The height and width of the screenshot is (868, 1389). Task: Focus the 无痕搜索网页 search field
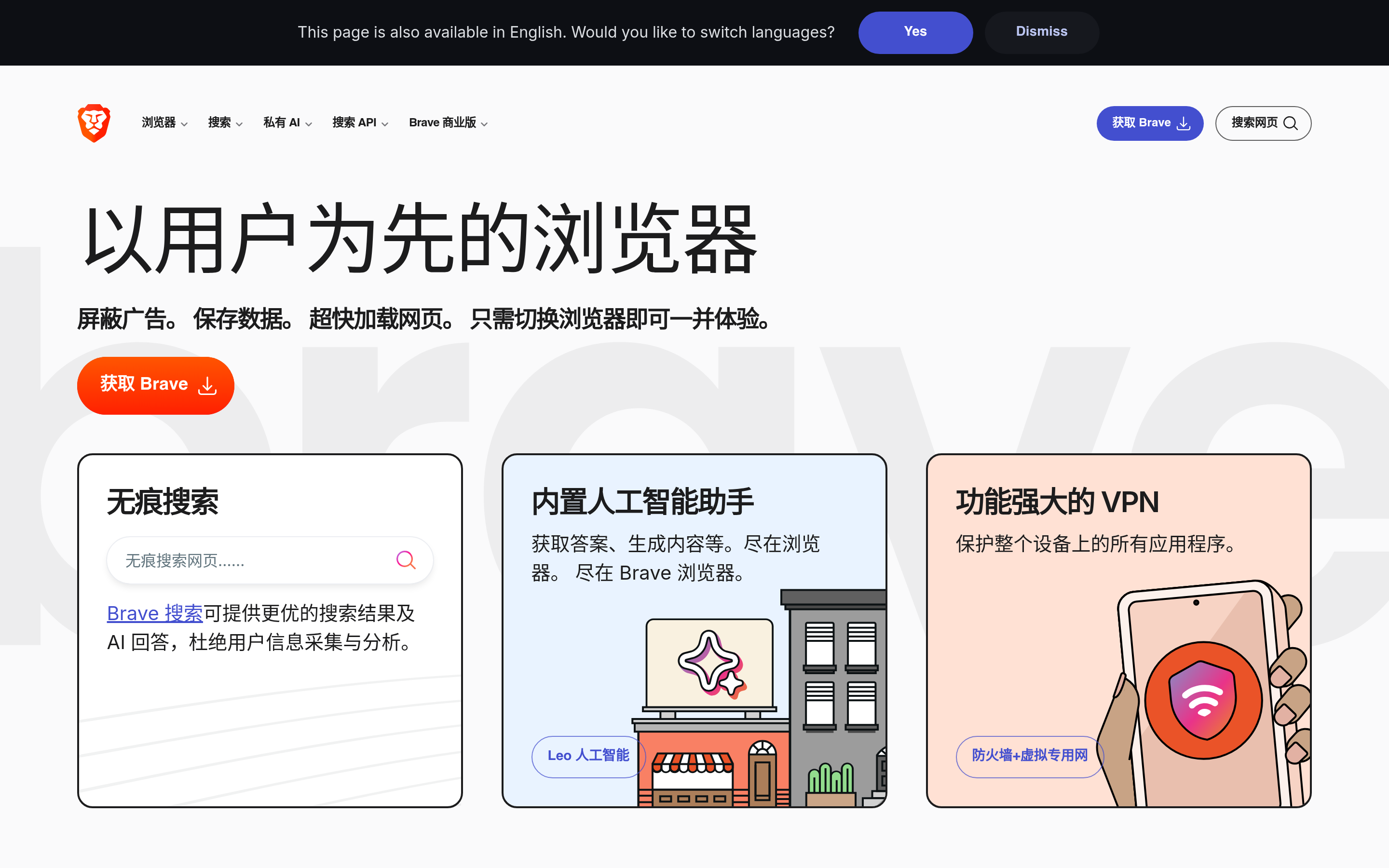(x=270, y=560)
